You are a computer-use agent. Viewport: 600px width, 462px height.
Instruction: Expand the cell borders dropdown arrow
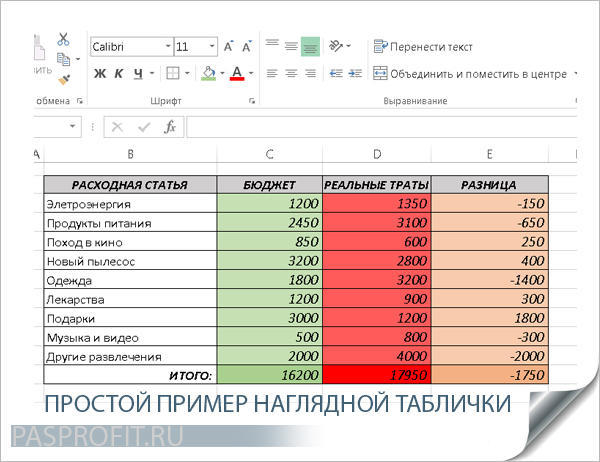tap(189, 73)
